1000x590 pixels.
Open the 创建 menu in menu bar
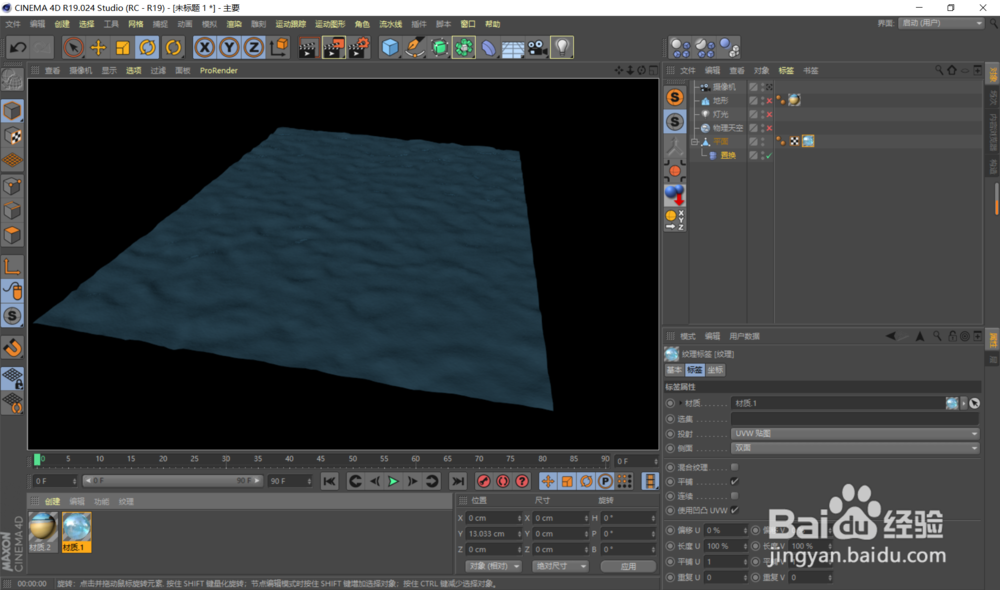pyautogui.click(x=62, y=24)
